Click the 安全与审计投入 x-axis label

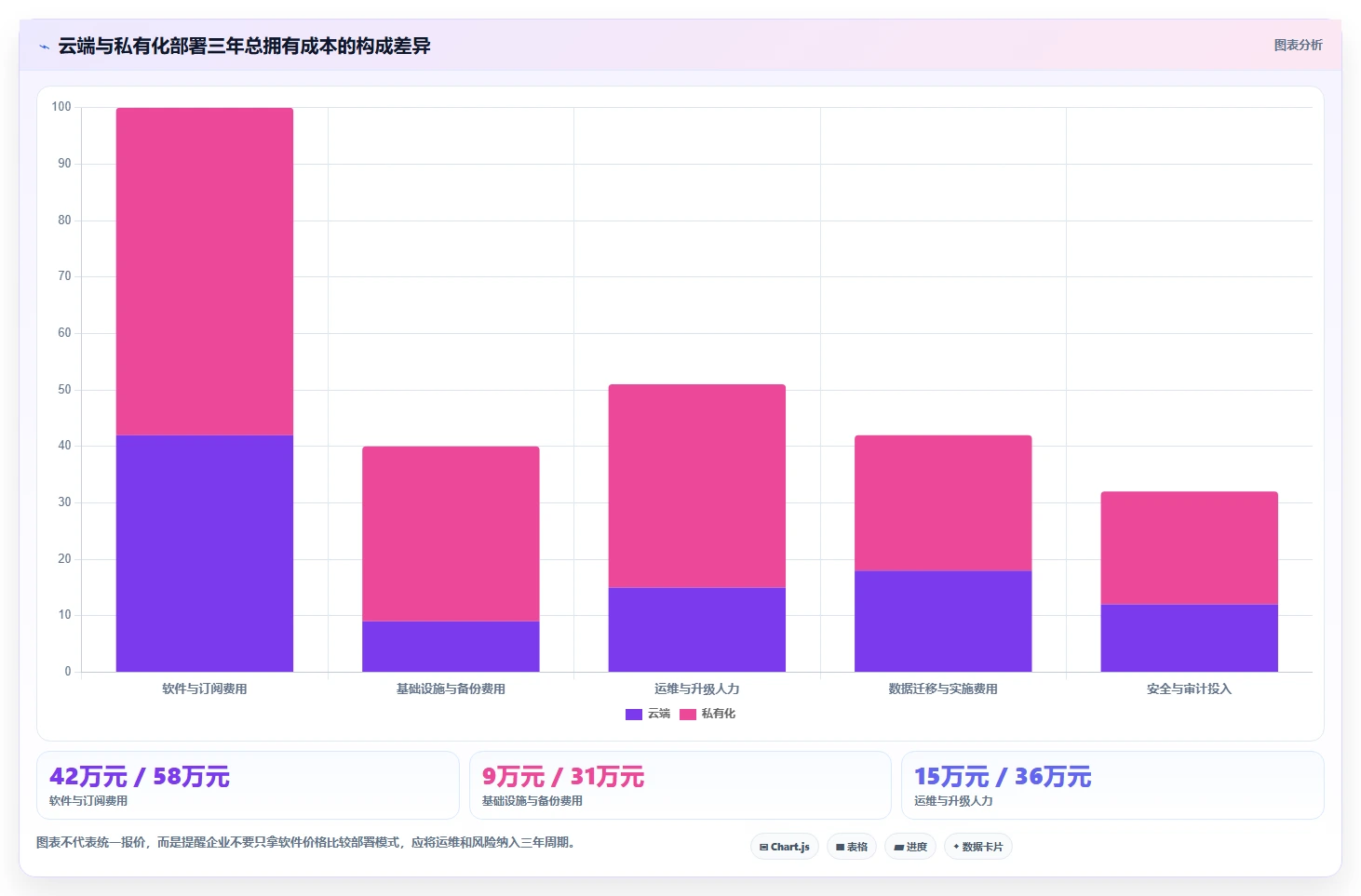pyautogui.click(x=1190, y=689)
